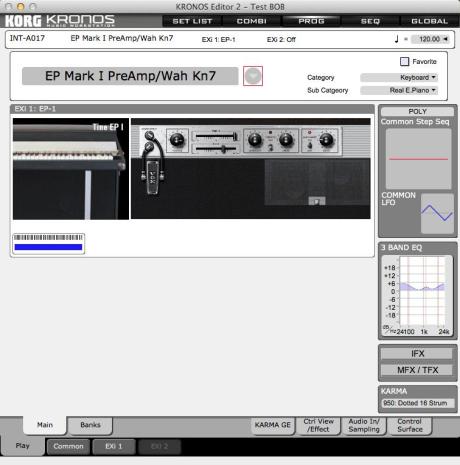Viewport: 460px width, 465px height.
Task: Switch to the Banks tab
Action: [90, 425]
